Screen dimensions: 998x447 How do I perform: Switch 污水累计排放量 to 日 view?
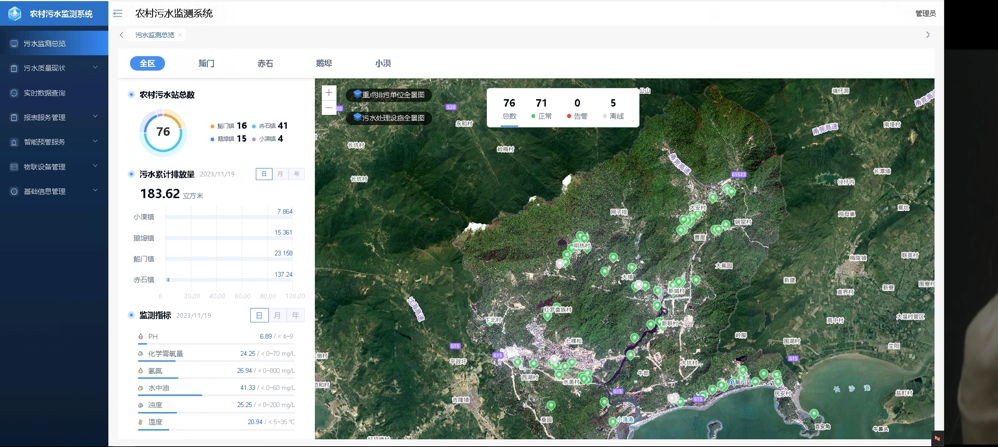264,174
